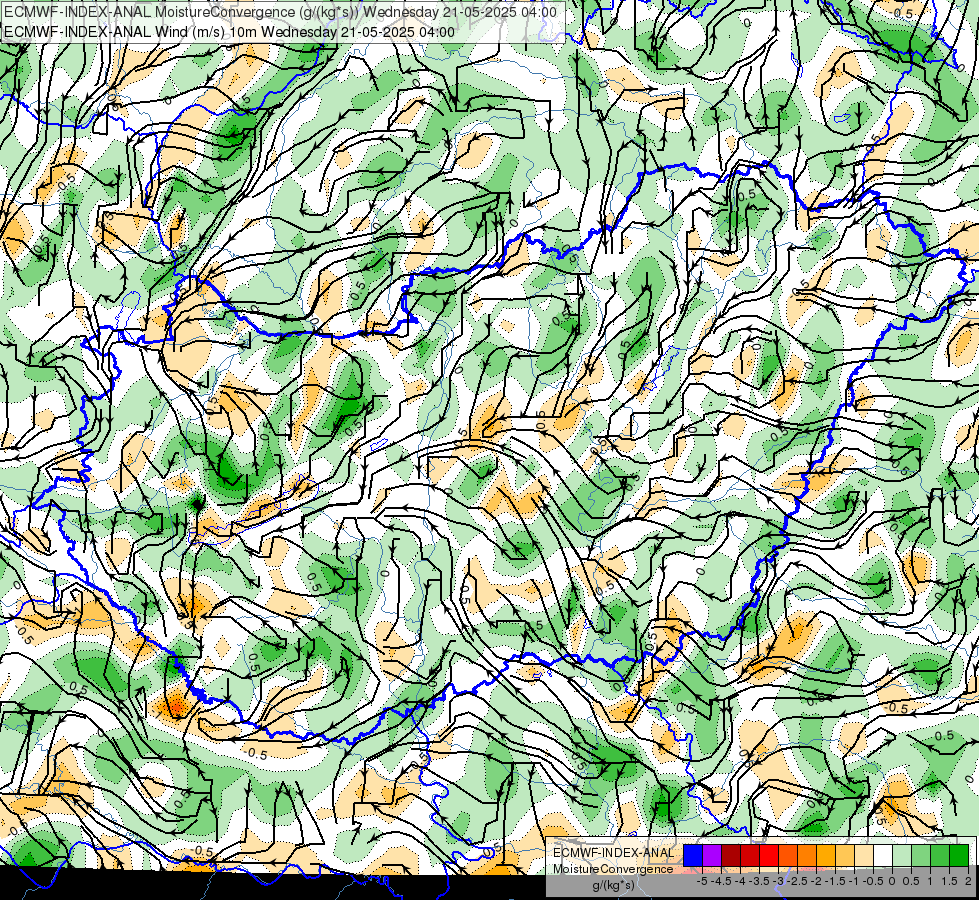The height and width of the screenshot is (900, 979).
Task: Click the legend's MoistureConvergence label
Action: tap(613, 869)
